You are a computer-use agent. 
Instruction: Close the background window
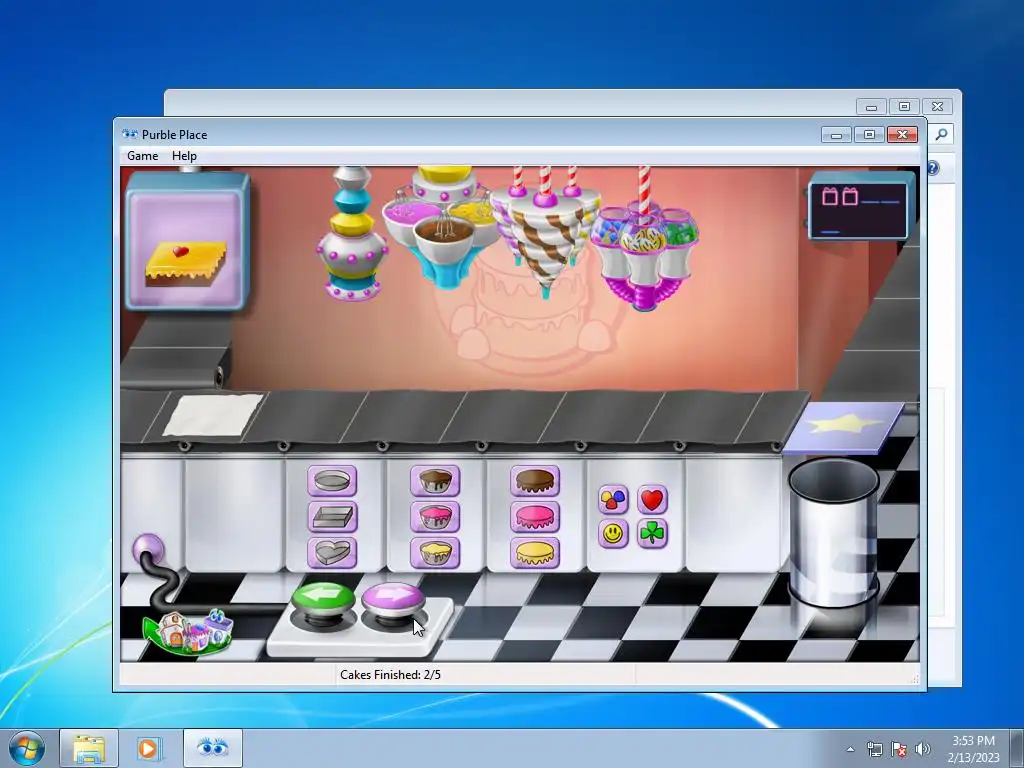(937, 106)
